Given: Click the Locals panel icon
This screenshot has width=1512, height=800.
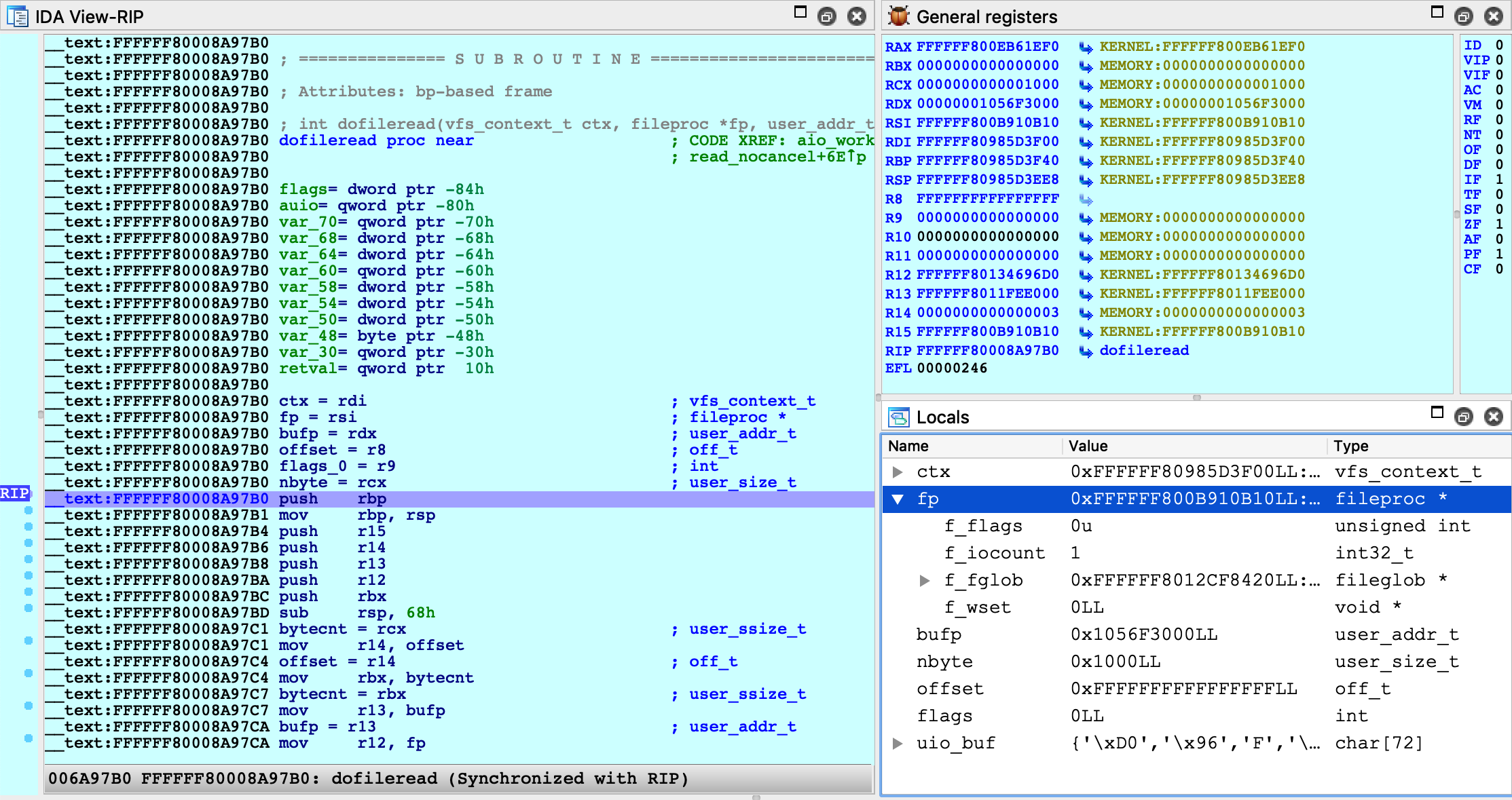Looking at the screenshot, I should 898,417.
